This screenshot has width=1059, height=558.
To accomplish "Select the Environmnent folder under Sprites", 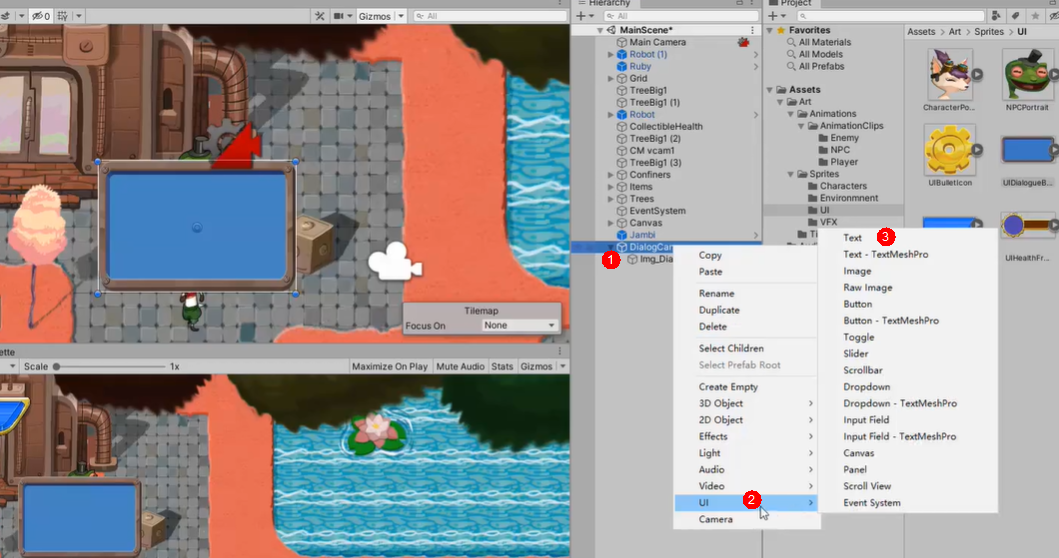I will point(849,198).
